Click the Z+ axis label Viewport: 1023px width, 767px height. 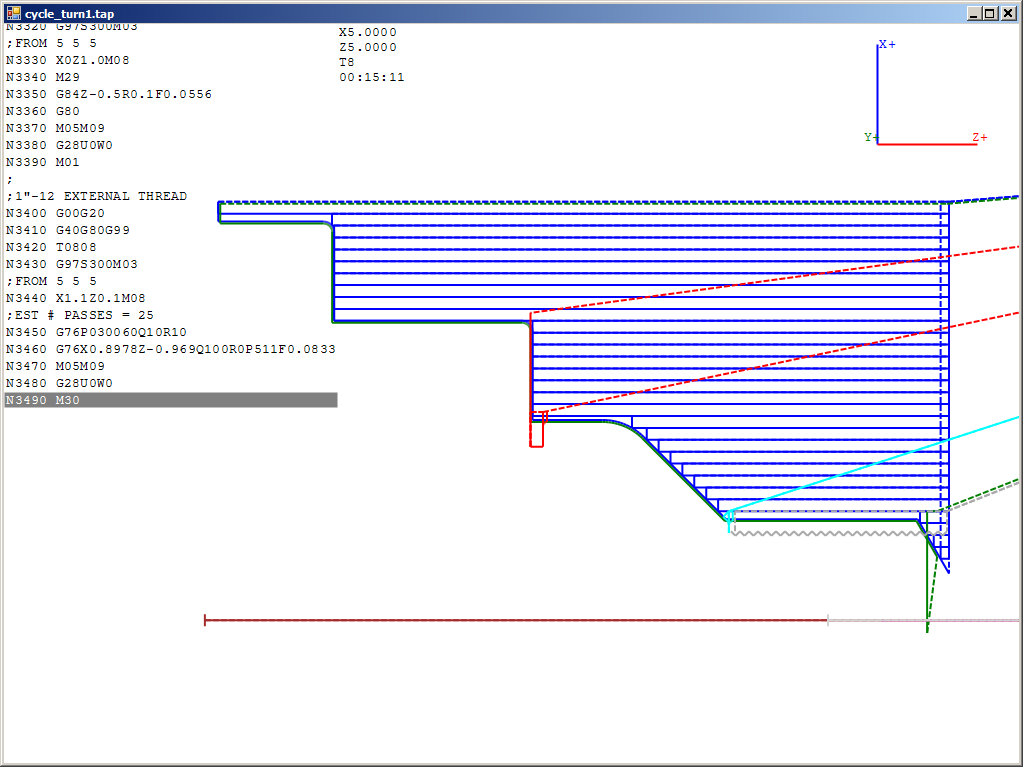tap(980, 138)
